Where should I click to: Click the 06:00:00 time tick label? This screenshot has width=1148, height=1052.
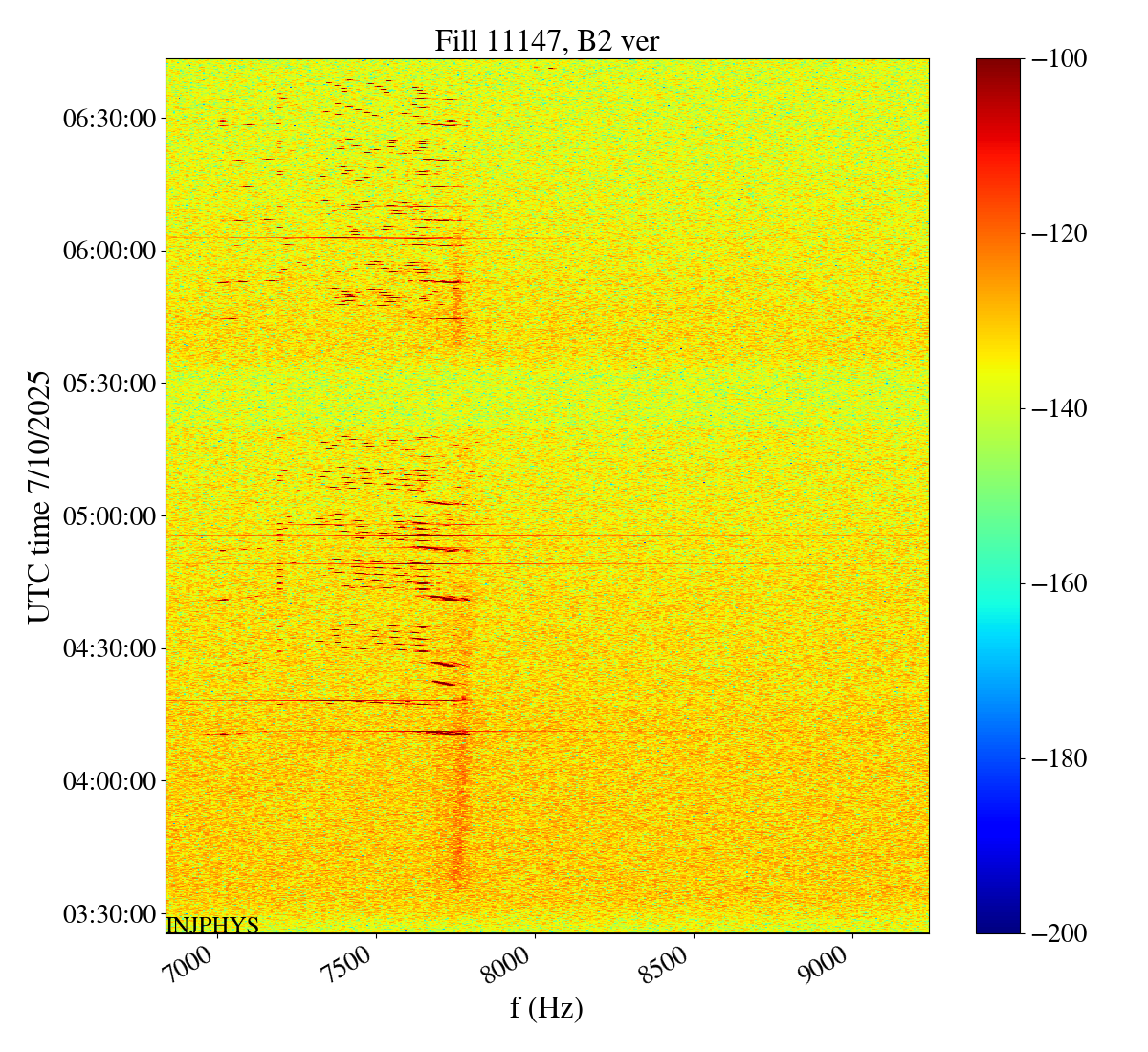point(109,251)
